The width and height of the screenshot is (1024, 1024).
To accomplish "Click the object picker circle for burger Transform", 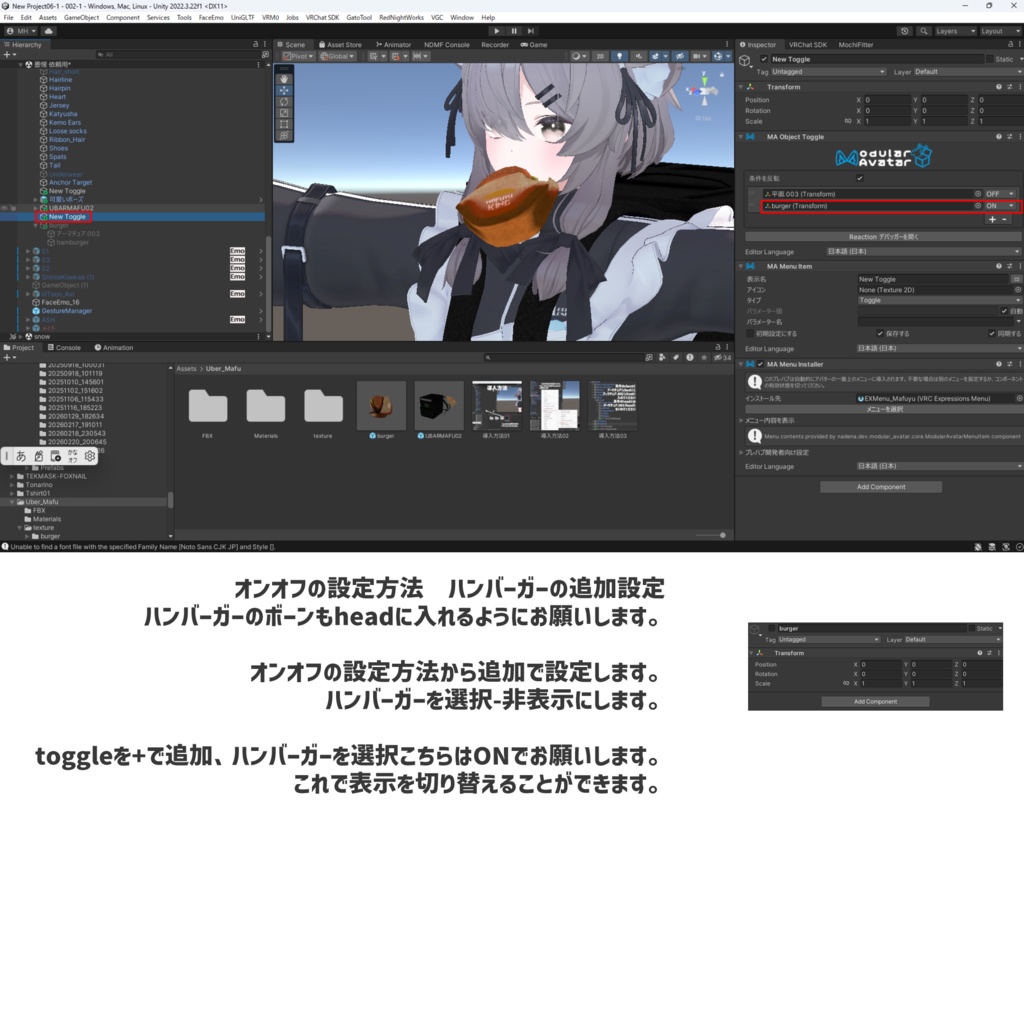I will (978, 205).
